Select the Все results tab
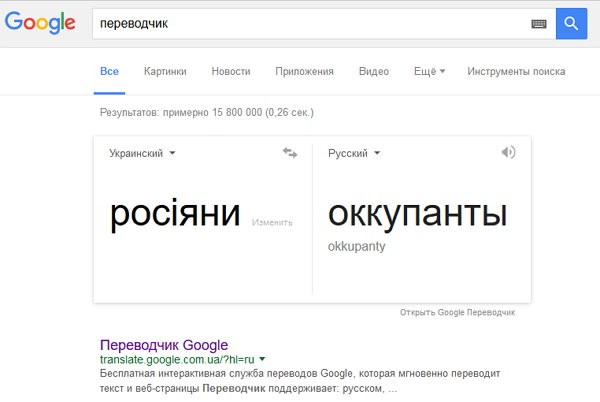The height and width of the screenshot is (402, 600). click(x=109, y=71)
